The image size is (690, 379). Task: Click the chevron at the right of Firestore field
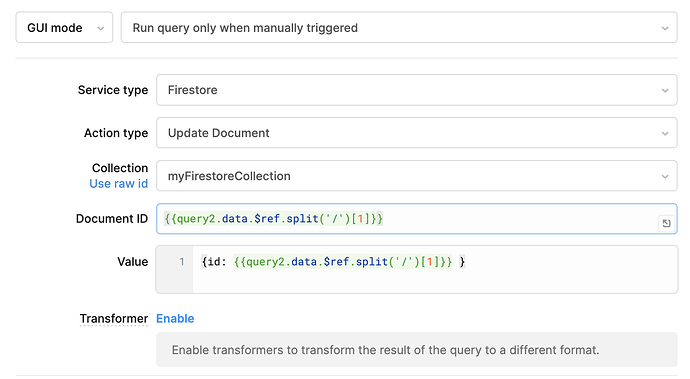click(x=665, y=90)
